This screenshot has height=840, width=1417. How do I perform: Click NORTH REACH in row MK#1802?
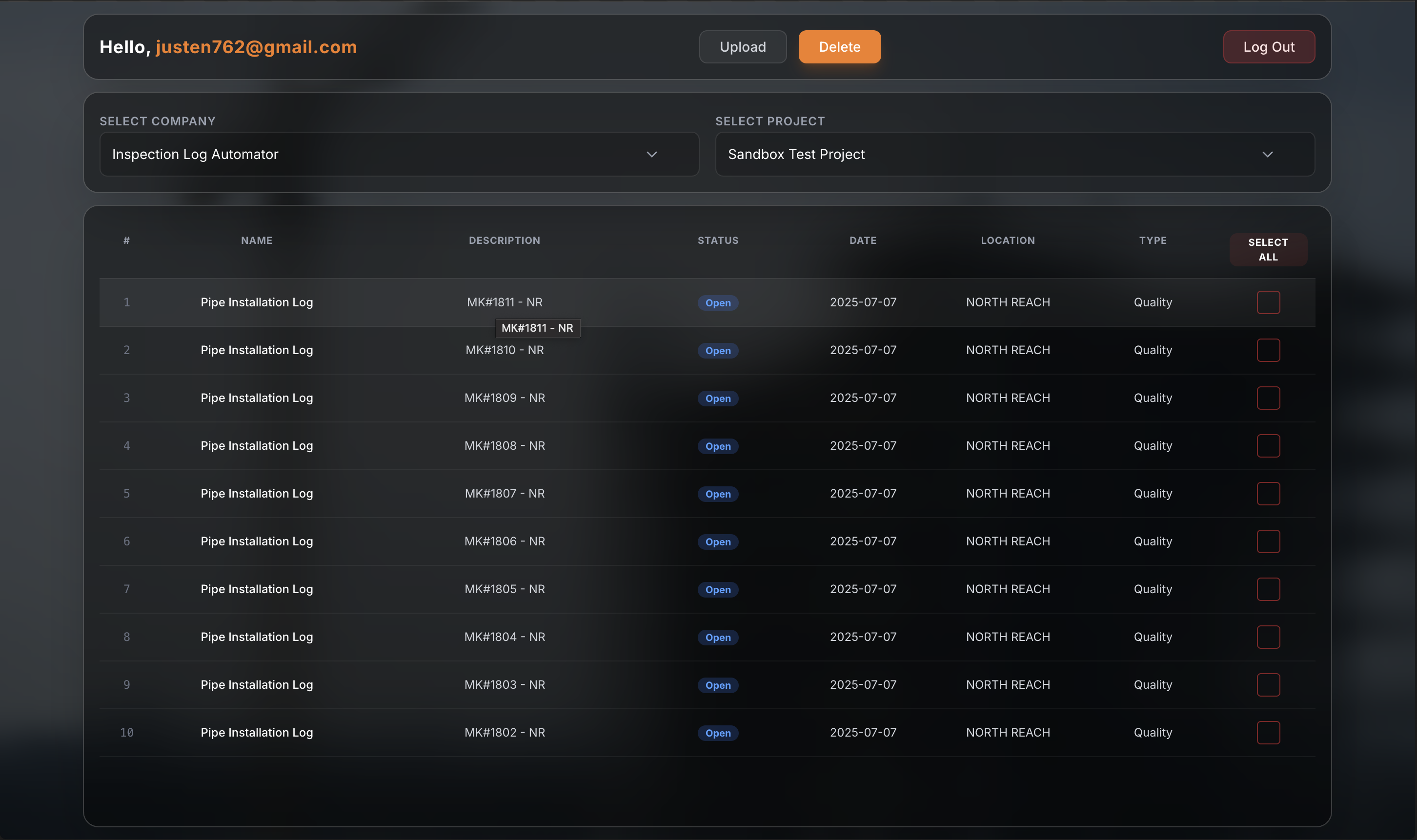coord(1008,733)
